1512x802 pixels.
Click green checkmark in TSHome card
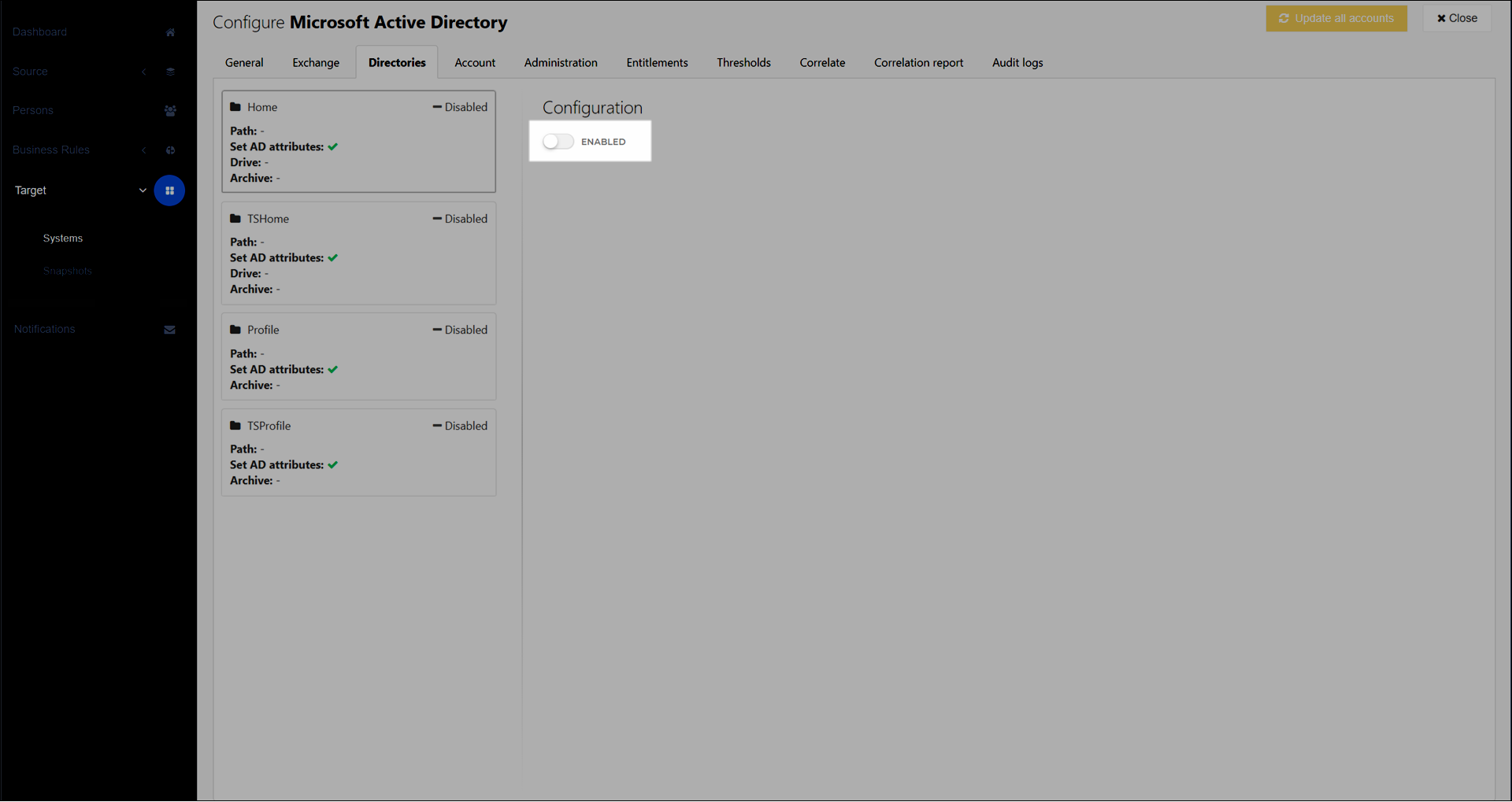point(333,258)
